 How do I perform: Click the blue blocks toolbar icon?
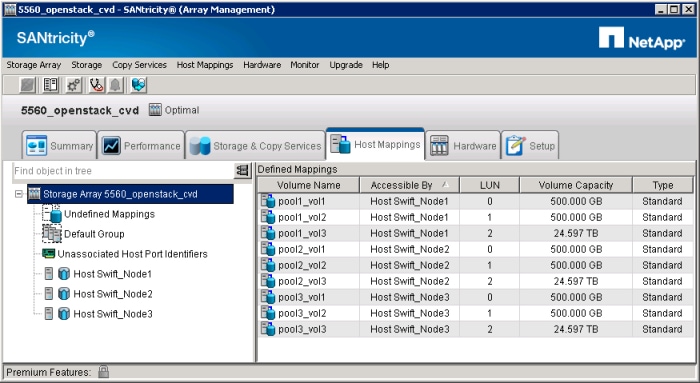click(x=139, y=85)
